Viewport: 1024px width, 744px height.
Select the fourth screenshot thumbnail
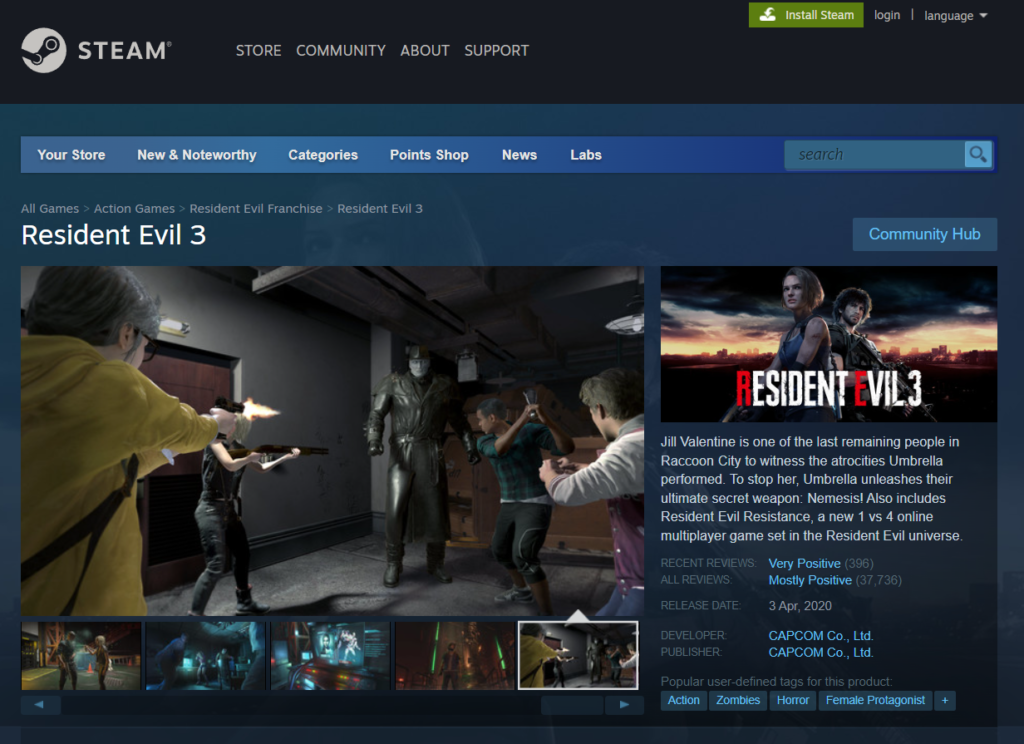pos(455,655)
